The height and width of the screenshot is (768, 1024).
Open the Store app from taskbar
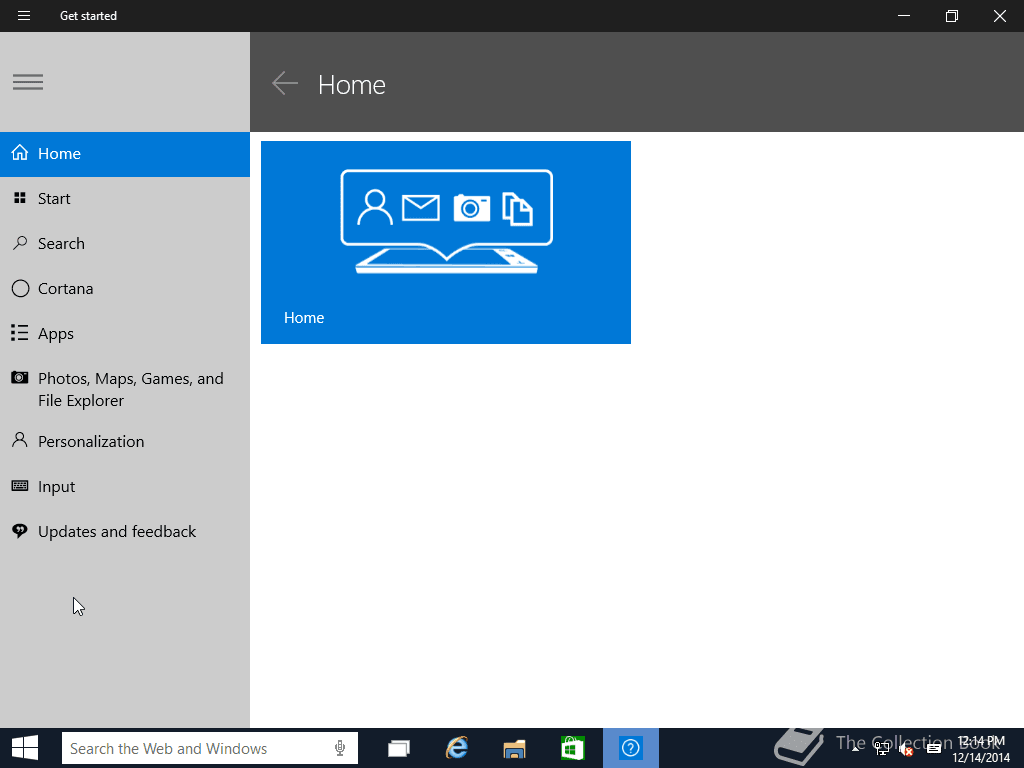[x=572, y=748]
